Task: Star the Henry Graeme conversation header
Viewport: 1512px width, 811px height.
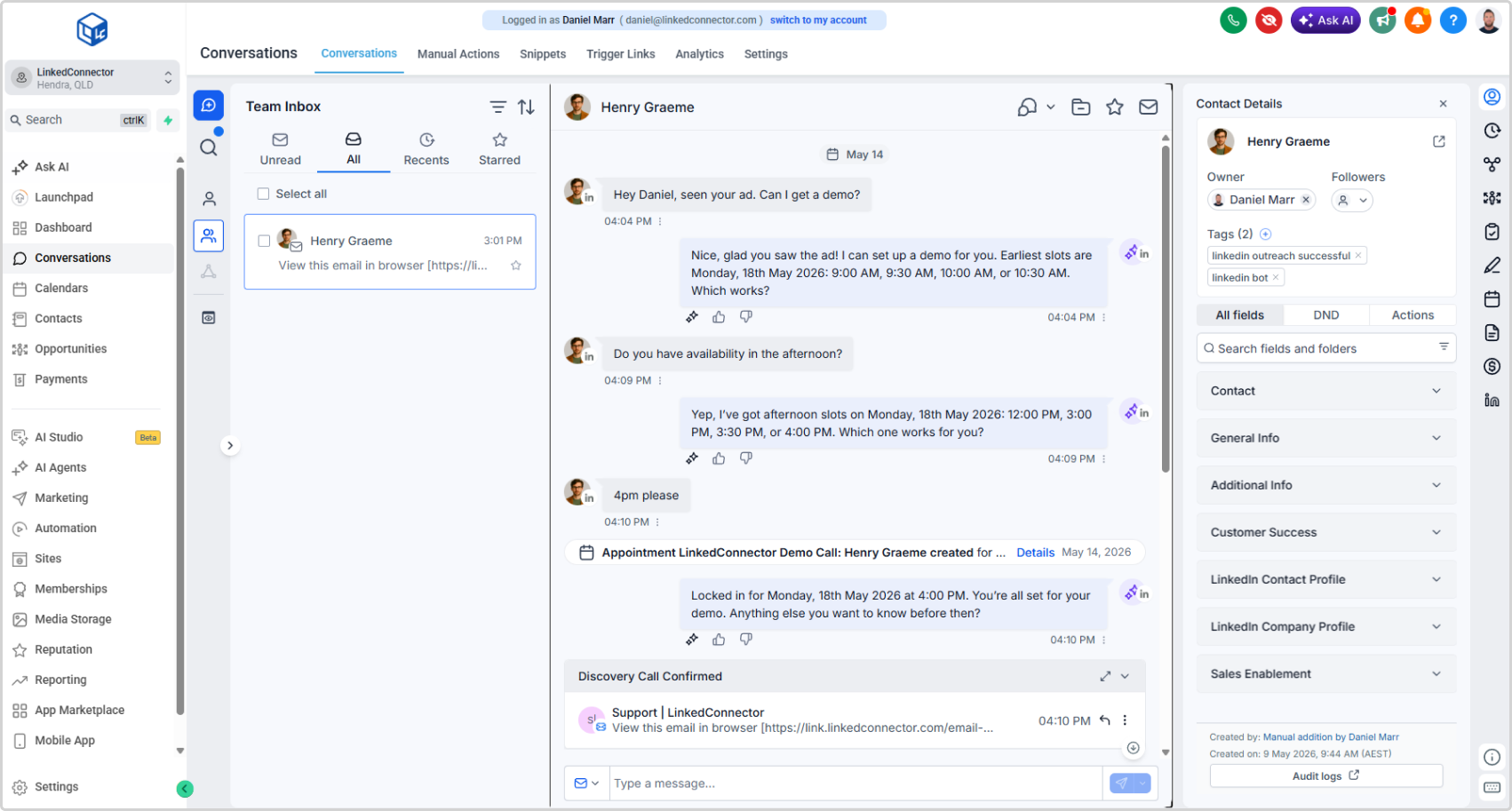Action: click(x=1115, y=107)
